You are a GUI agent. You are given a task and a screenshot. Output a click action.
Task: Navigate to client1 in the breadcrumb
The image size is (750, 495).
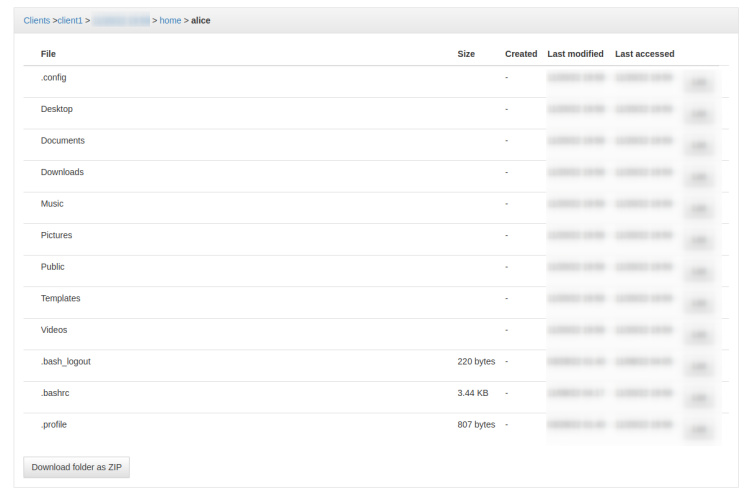click(x=69, y=20)
